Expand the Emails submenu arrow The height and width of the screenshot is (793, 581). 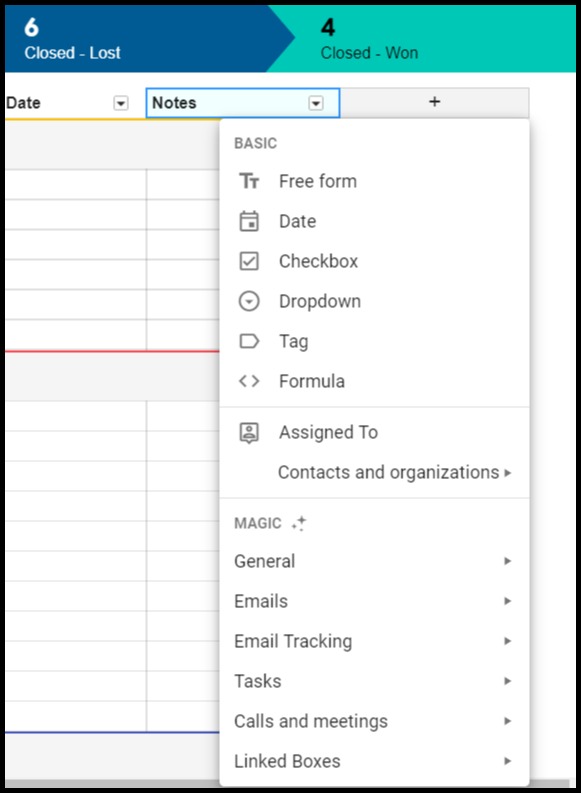pos(507,601)
